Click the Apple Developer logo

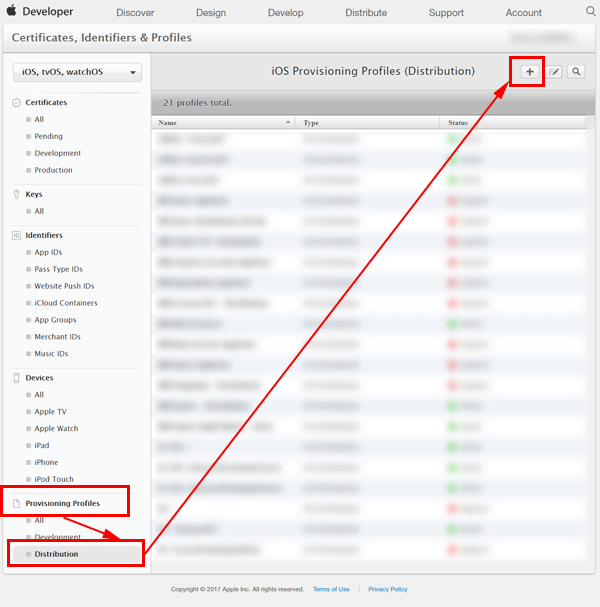coord(40,11)
